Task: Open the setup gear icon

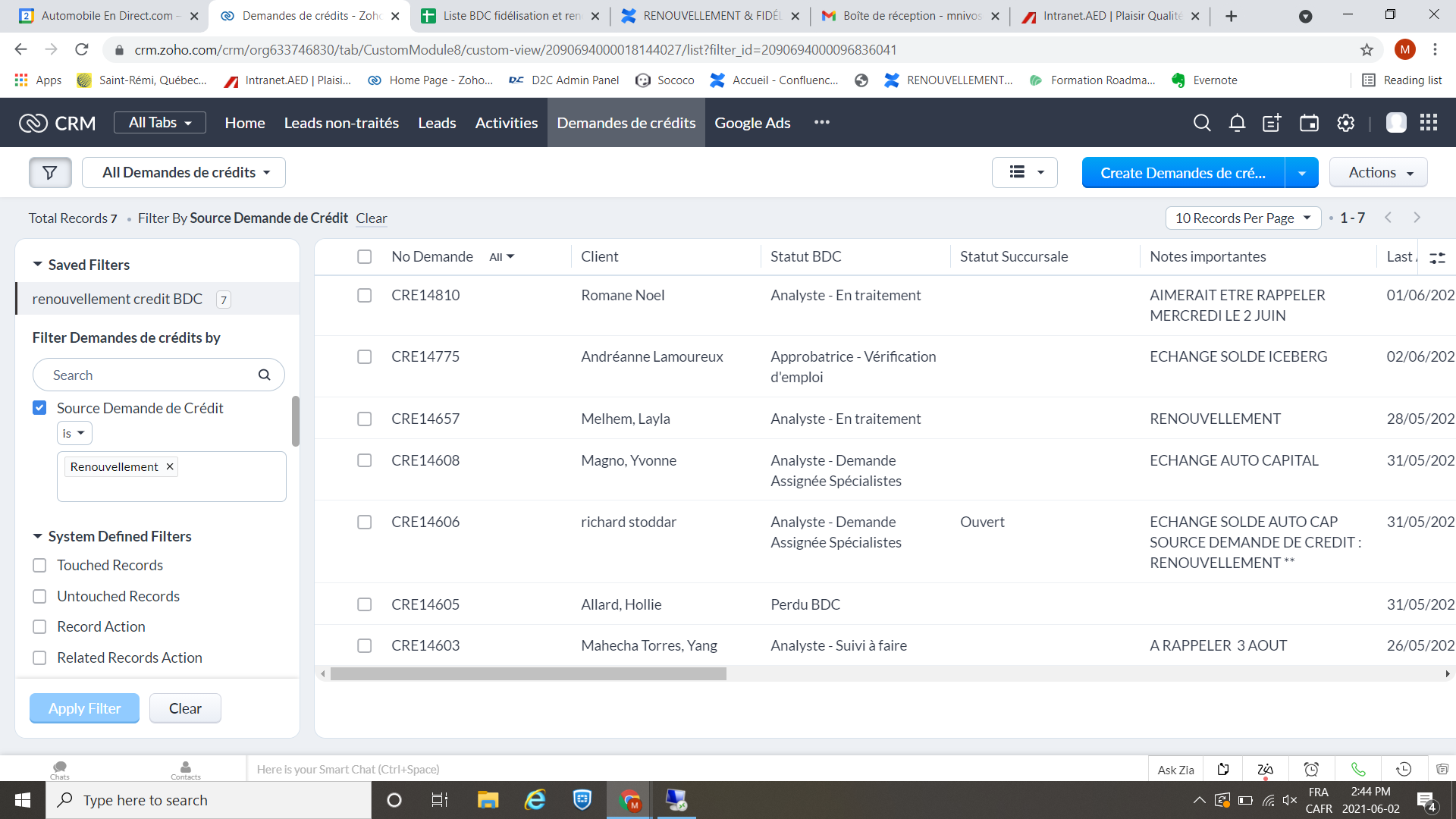Action: click(x=1345, y=123)
